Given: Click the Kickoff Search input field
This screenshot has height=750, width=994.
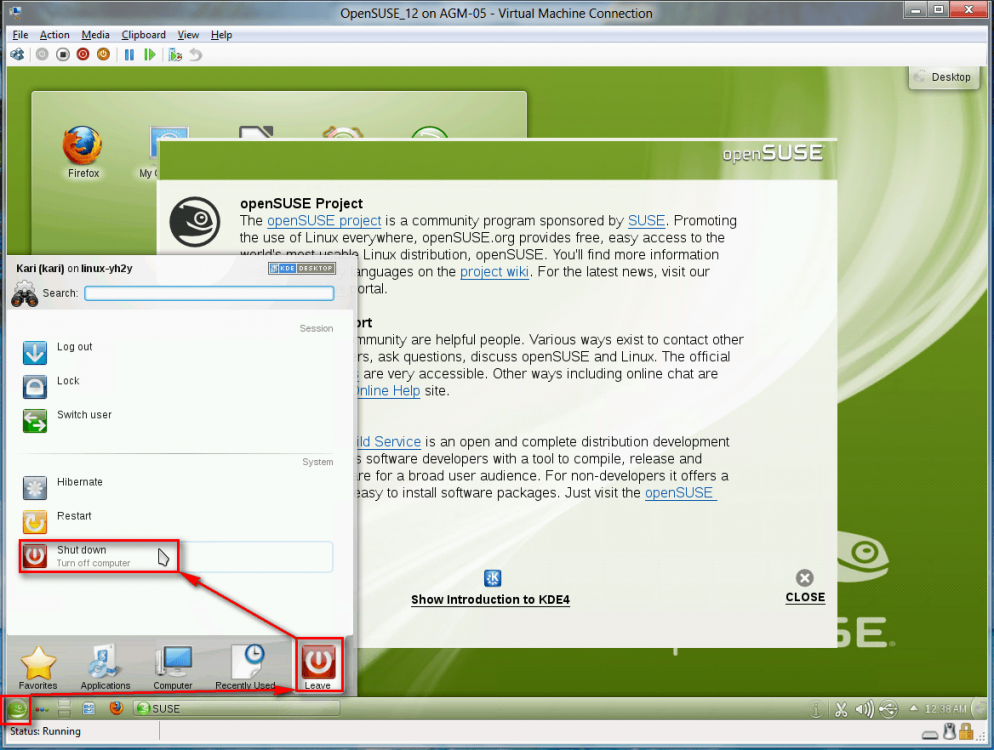Looking at the screenshot, I should (209, 294).
